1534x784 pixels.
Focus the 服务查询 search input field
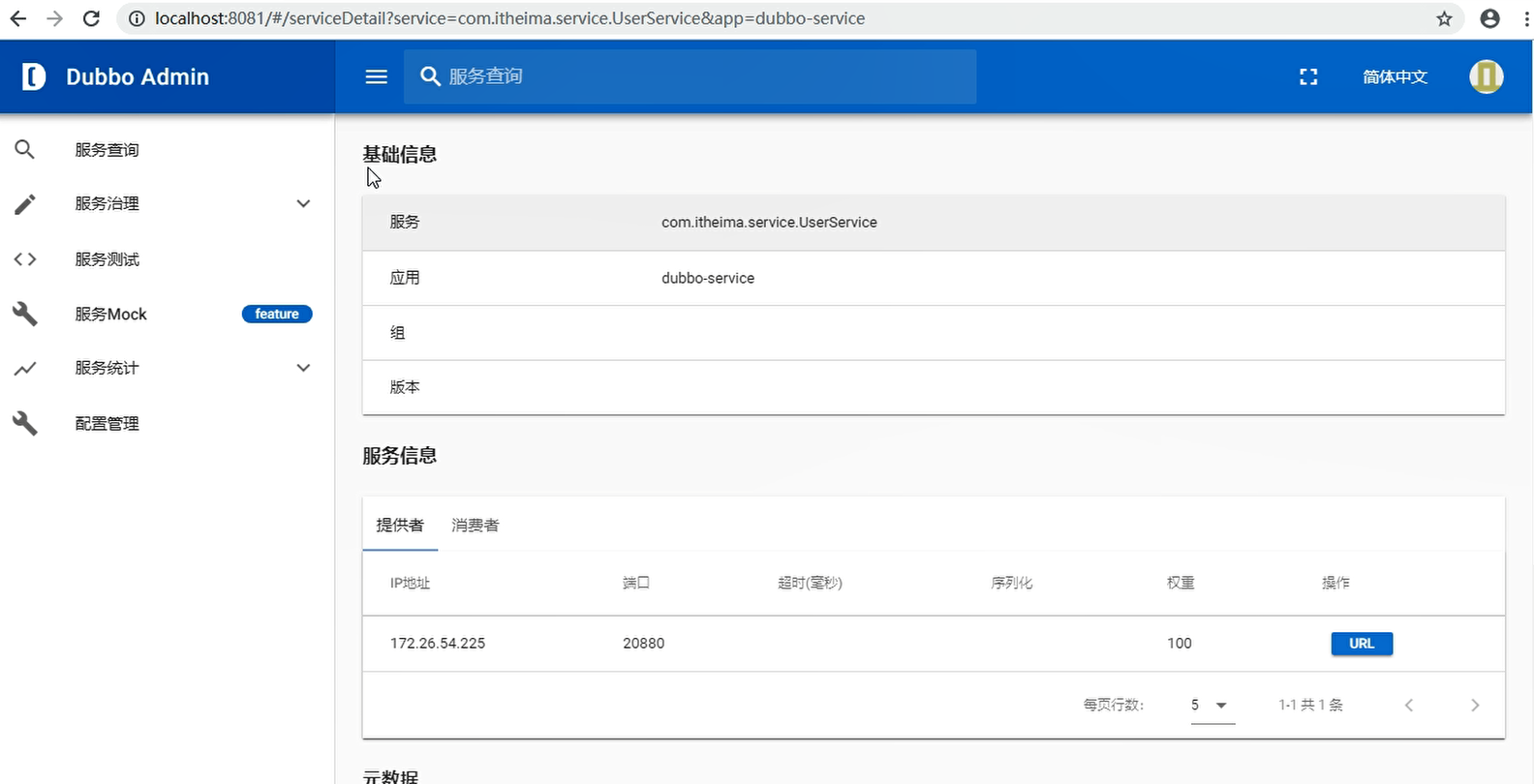pyautogui.click(x=690, y=76)
